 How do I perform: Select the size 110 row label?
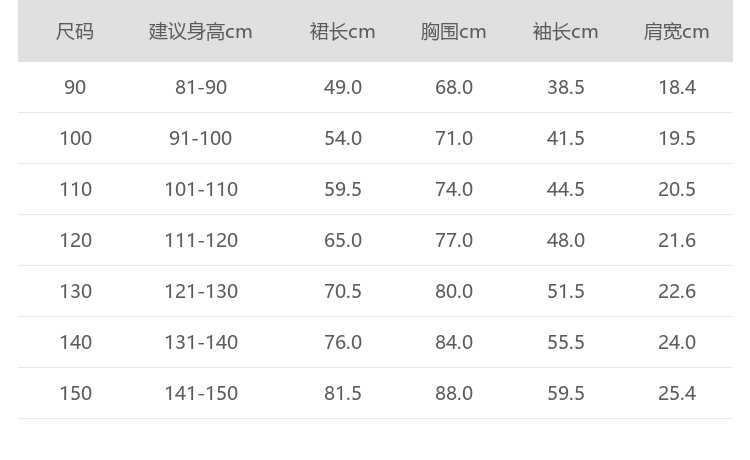coord(75,189)
